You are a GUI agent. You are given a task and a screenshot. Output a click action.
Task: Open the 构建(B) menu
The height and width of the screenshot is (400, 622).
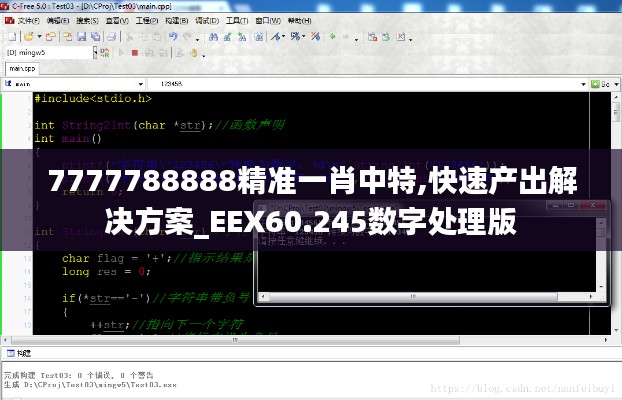[x=177, y=21]
